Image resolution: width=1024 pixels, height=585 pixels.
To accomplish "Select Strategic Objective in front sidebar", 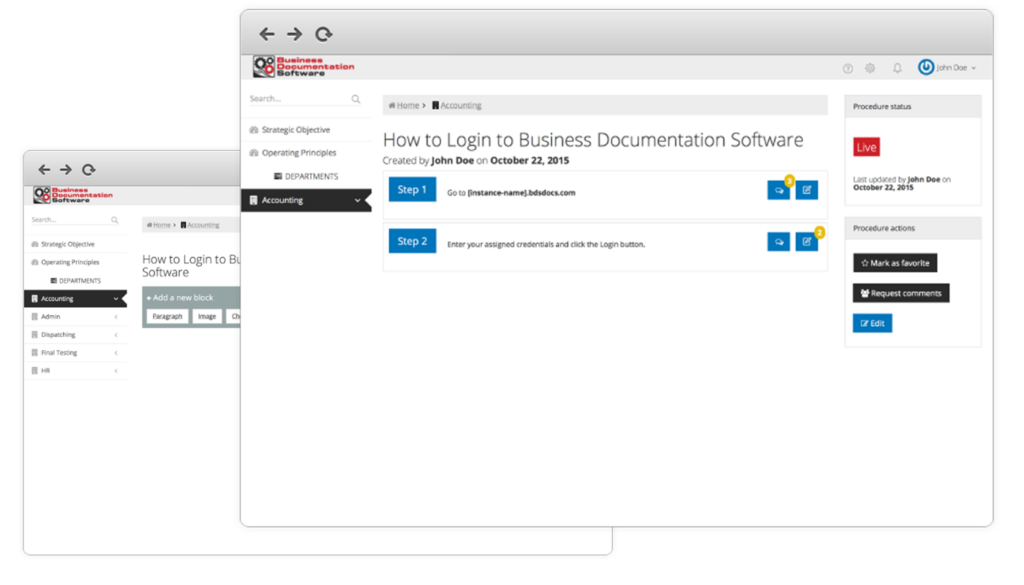I will click(295, 130).
